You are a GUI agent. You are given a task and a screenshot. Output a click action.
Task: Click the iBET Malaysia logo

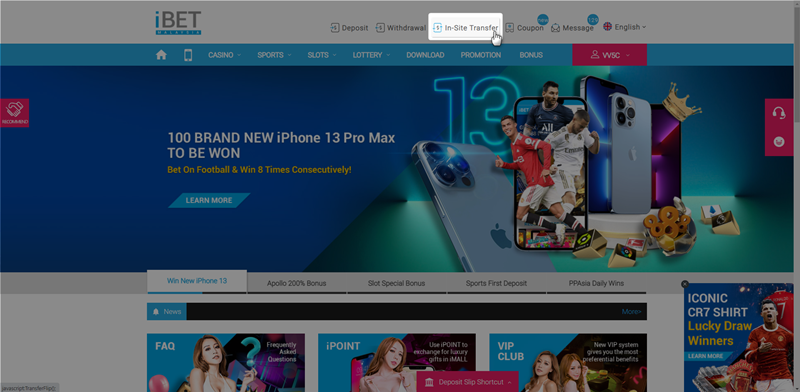(178, 22)
